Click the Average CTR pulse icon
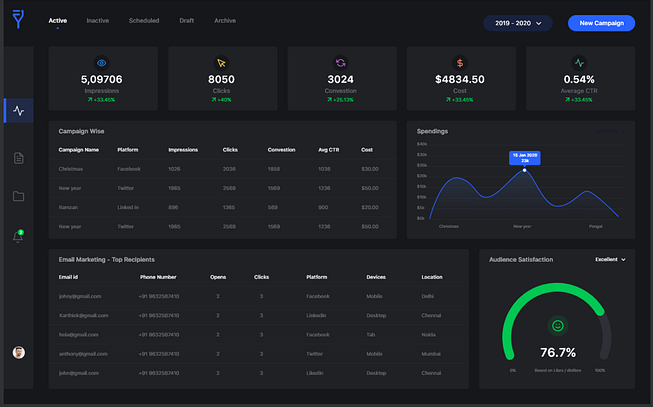653x407 pixels. pyautogui.click(x=578, y=62)
